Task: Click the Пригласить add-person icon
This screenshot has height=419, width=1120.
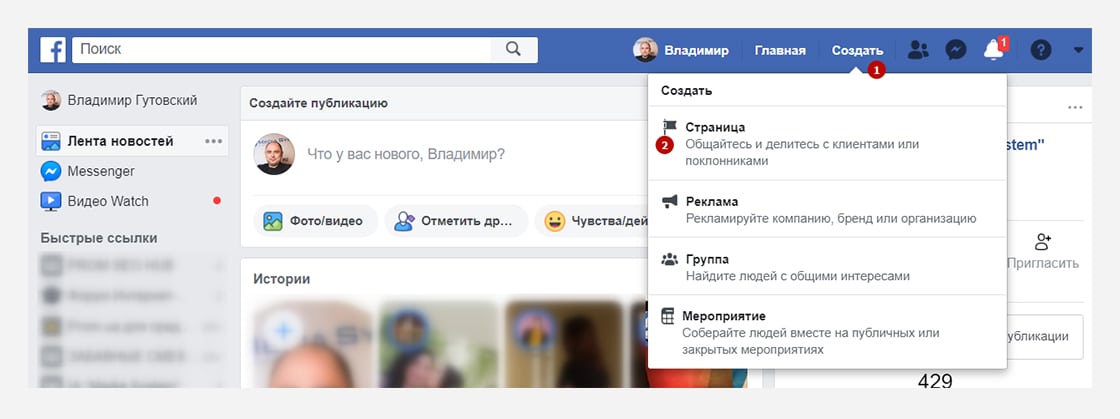Action: [1043, 242]
